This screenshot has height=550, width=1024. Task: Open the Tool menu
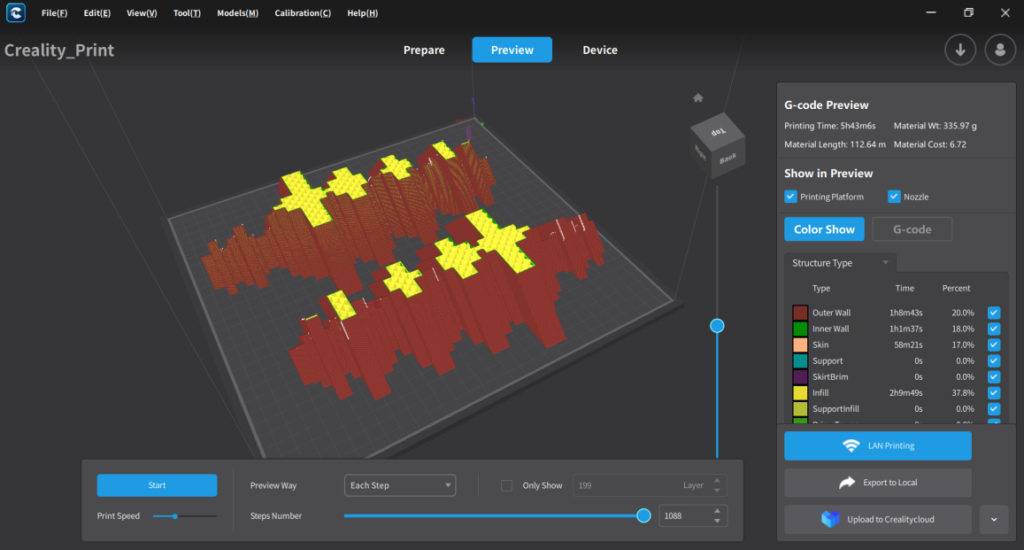[187, 13]
